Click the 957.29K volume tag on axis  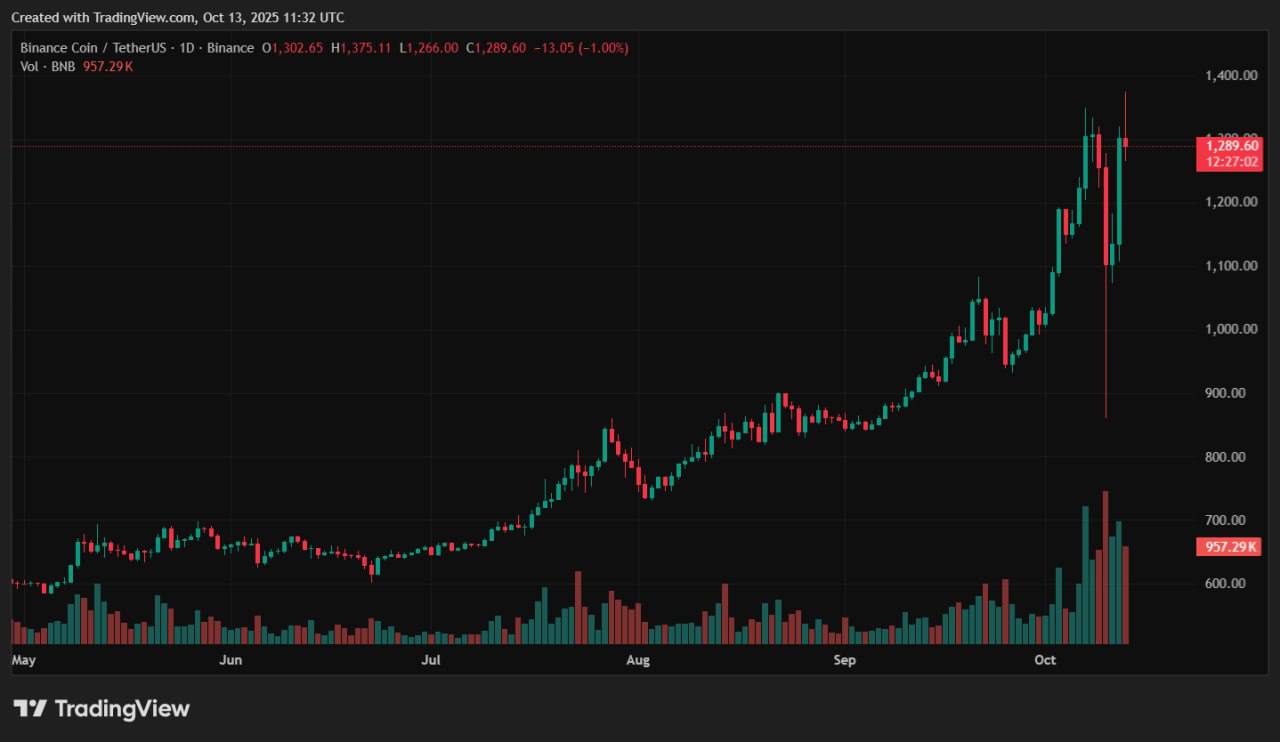[x=1227, y=547]
